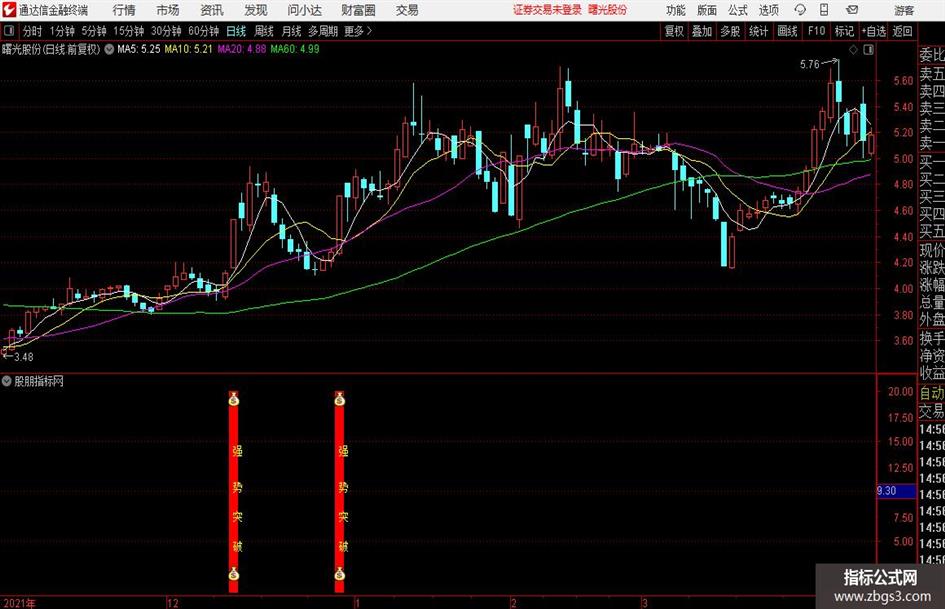Click the 证券交易未登录 login link
The height and width of the screenshot is (609, 945).
pos(547,10)
